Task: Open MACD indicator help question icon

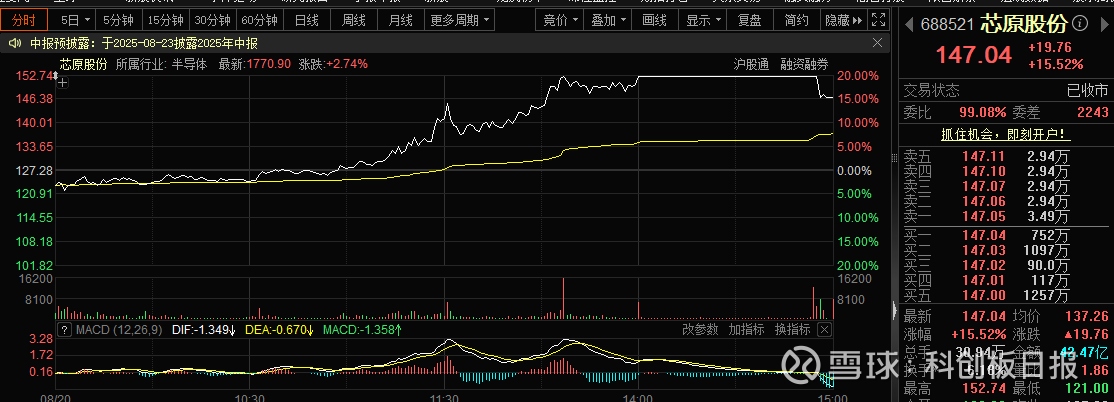Action: coord(65,330)
